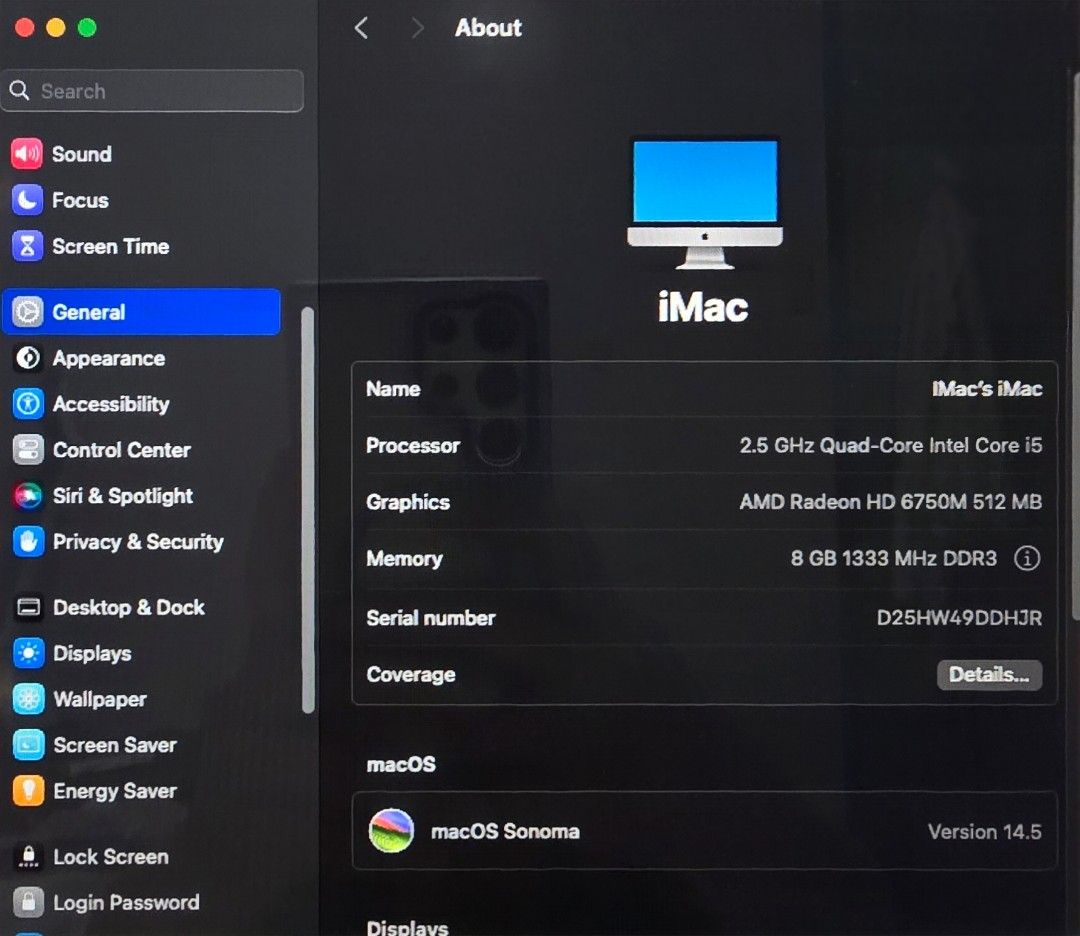Viewport: 1080px width, 936px height.
Task: Click the macOS Sonoma logo icon
Action: tap(391, 831)
